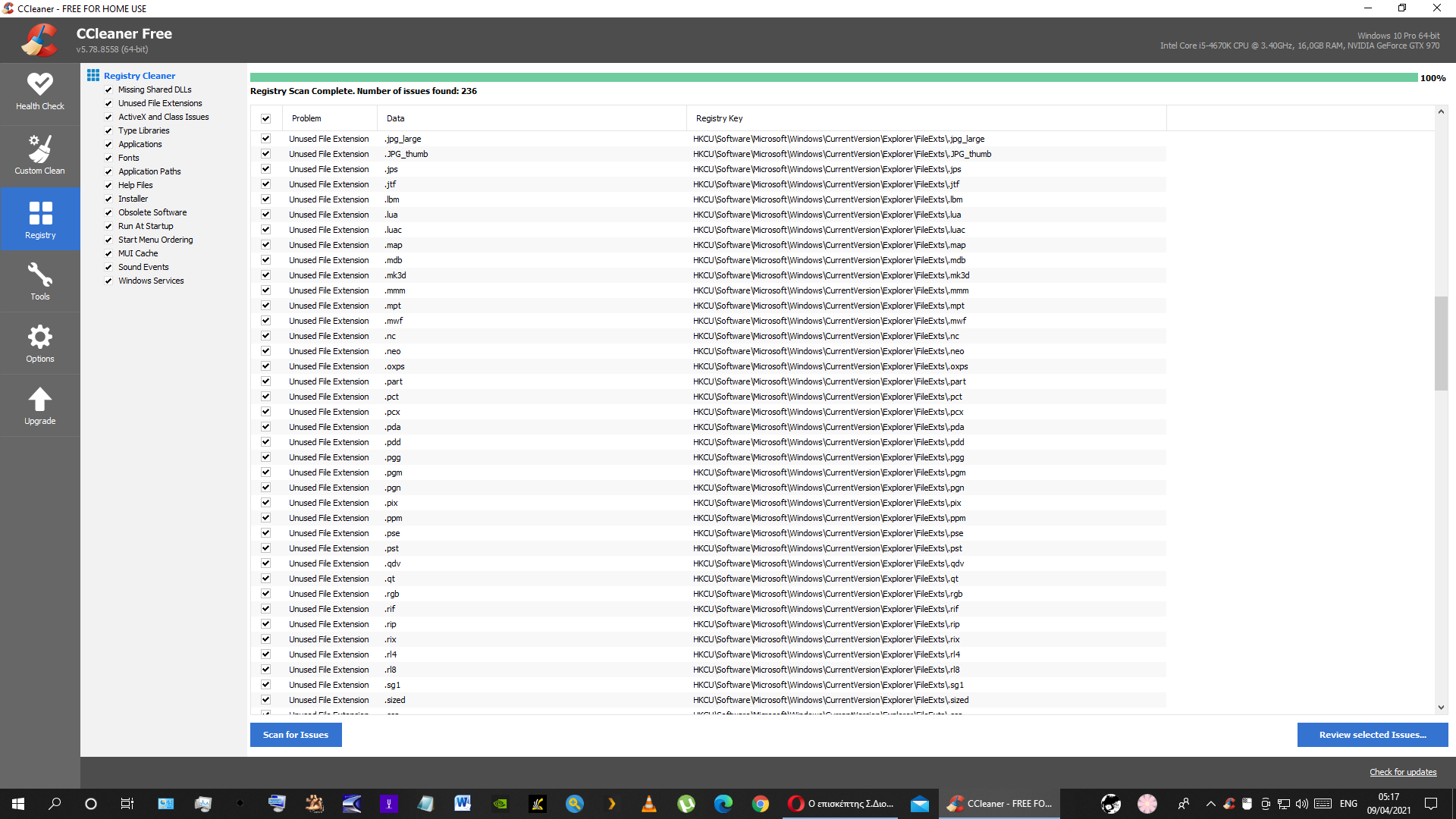This screenshot has width=1456, height=819.
Task: Select the Registry section icon
Action: click(x=40, y=218)
